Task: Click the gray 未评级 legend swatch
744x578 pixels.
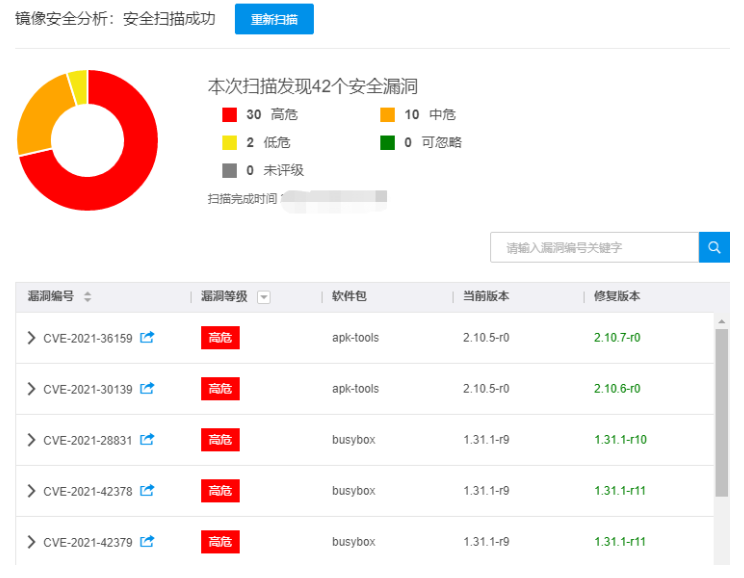Action: tap(230, 170)
